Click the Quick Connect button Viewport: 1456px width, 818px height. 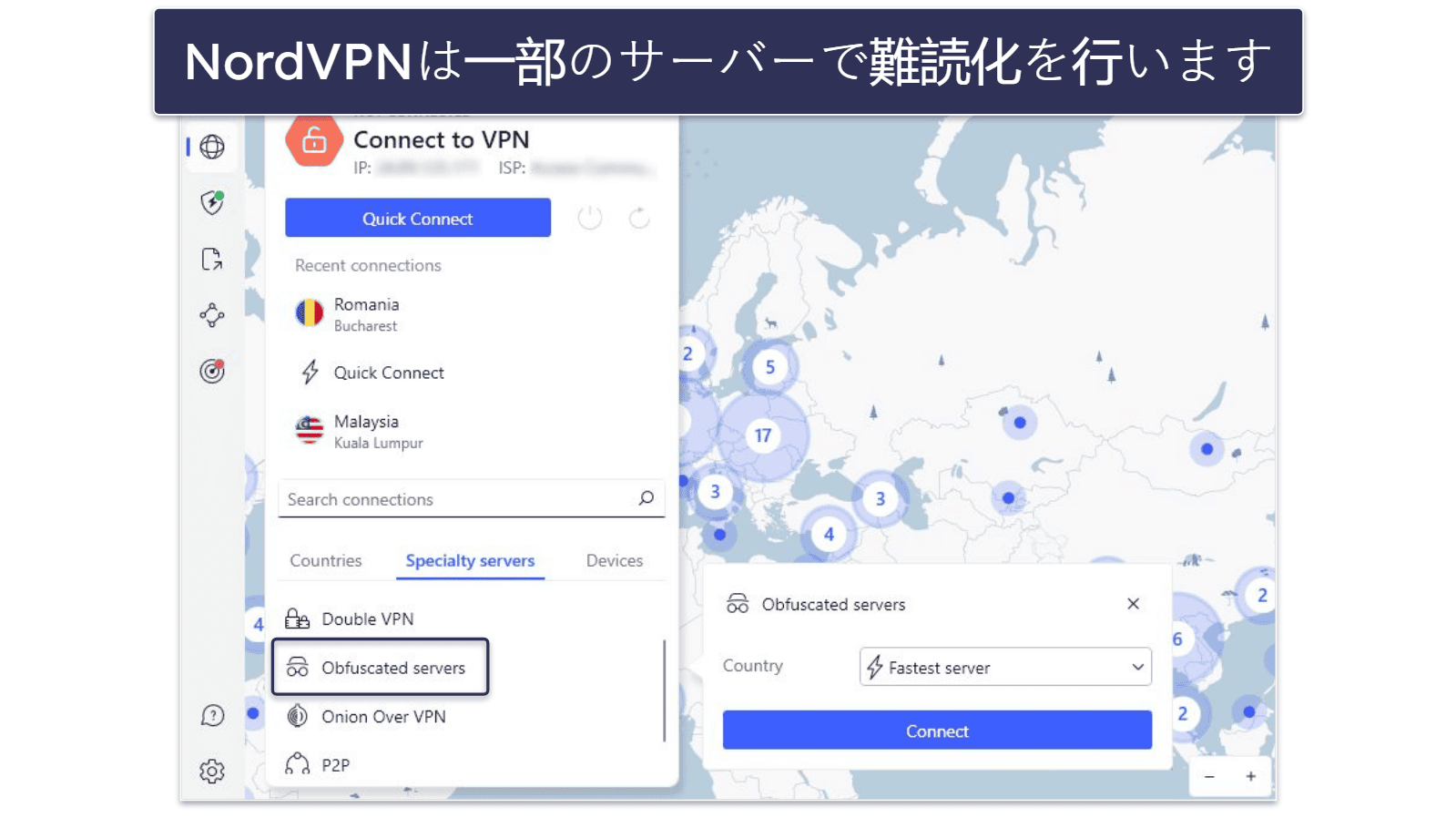pos(418,218)
